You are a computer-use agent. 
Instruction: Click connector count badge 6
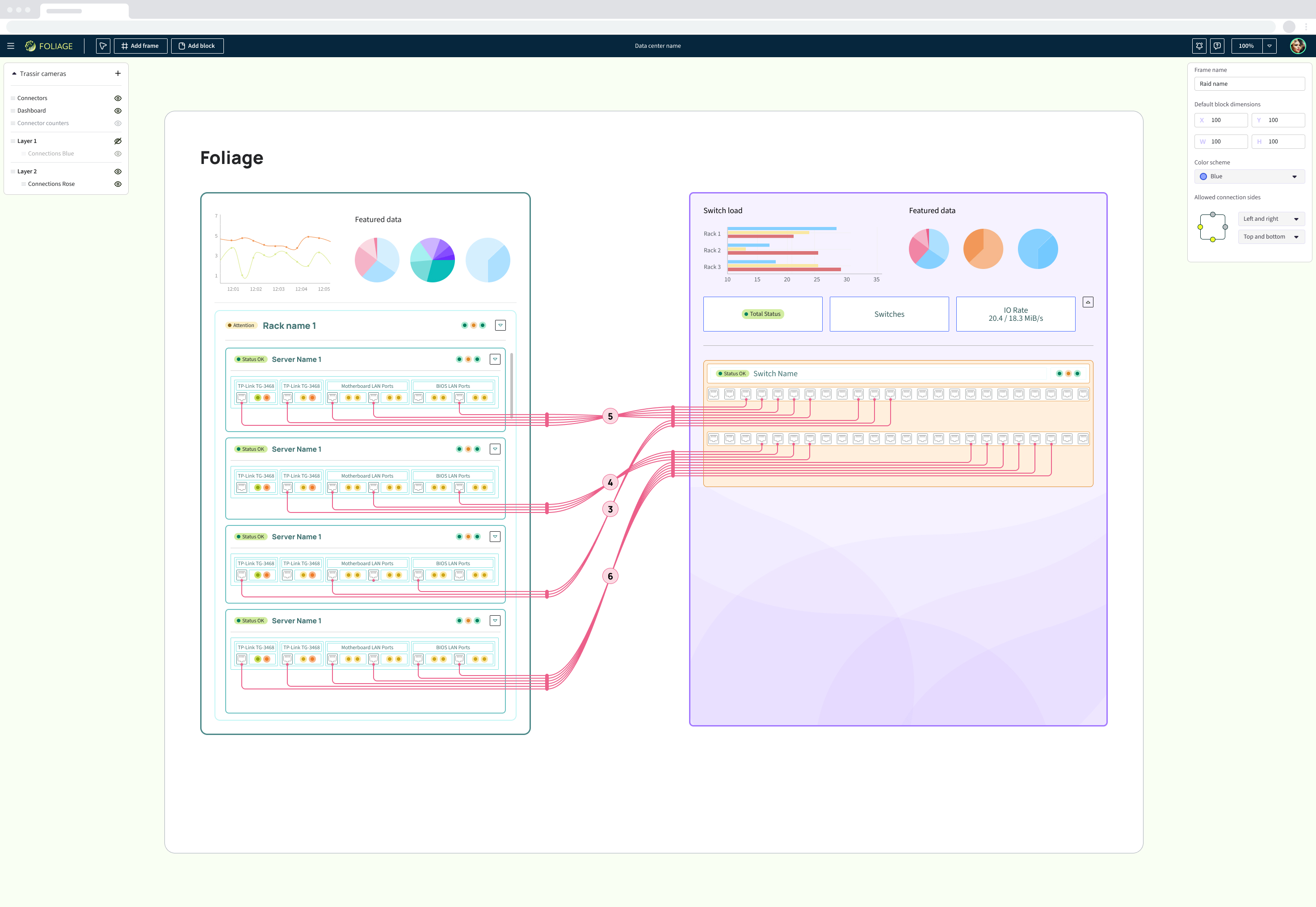[610, 576]
